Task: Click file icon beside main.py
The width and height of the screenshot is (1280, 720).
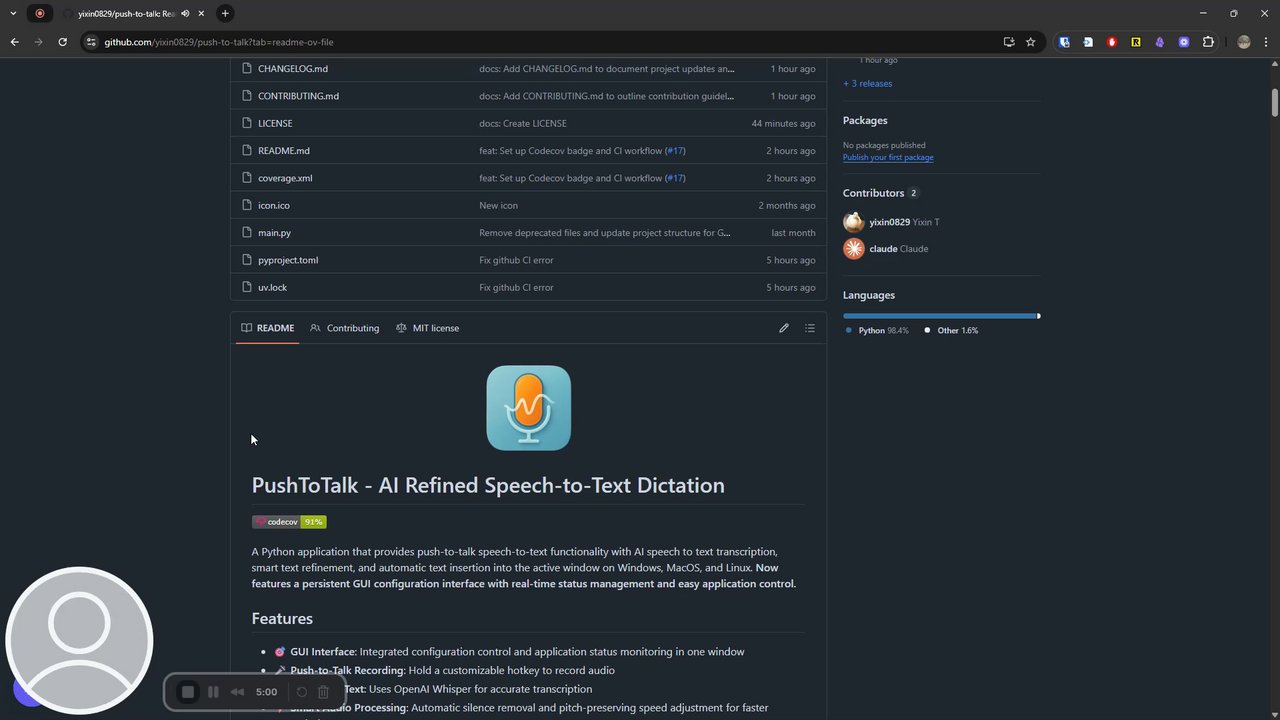Action: [x=245, y=233]
